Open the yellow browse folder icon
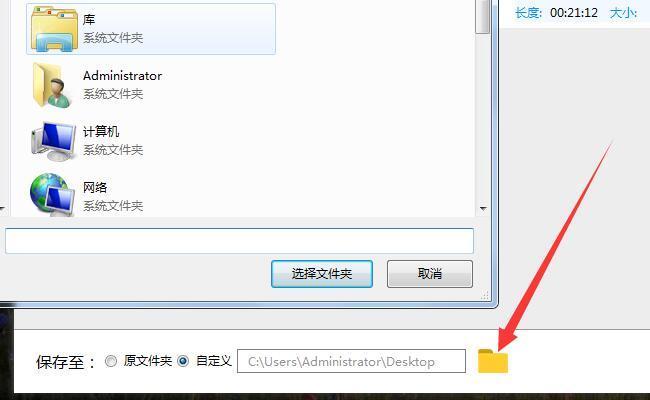 pos(492,361)
